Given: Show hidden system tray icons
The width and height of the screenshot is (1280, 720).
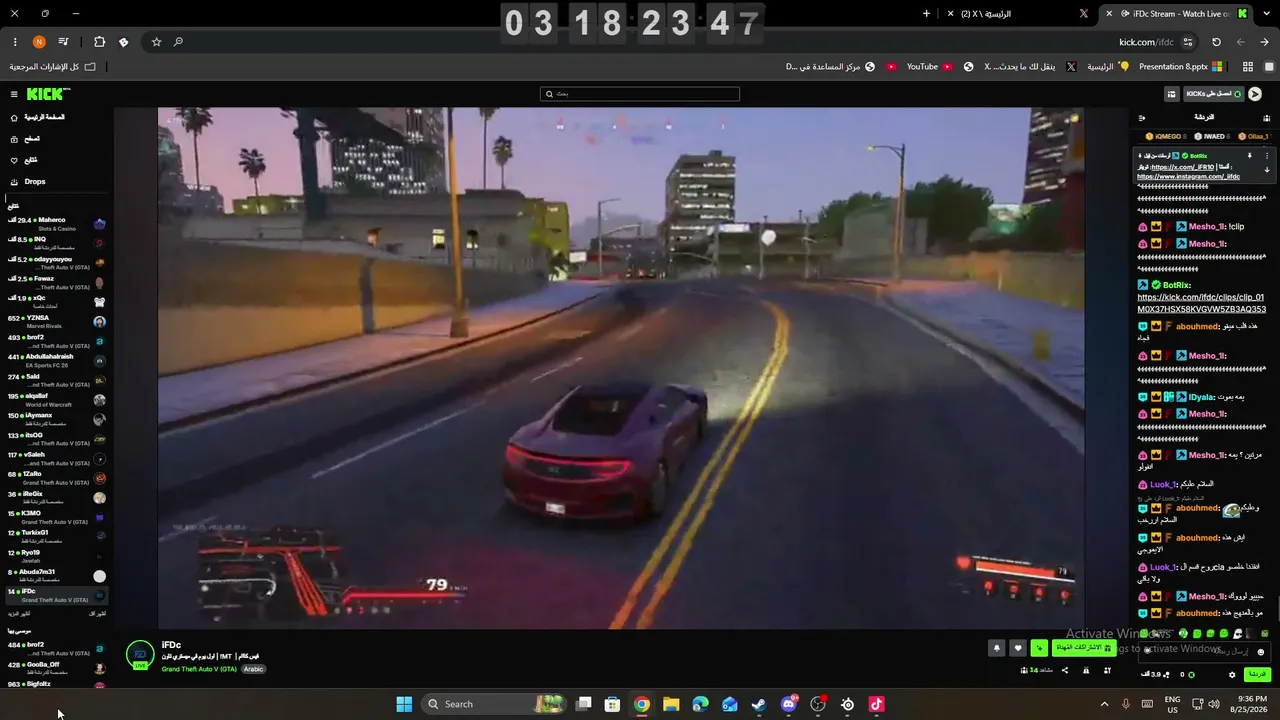Looking at the screenshot, I should (x=1104, y=704).
